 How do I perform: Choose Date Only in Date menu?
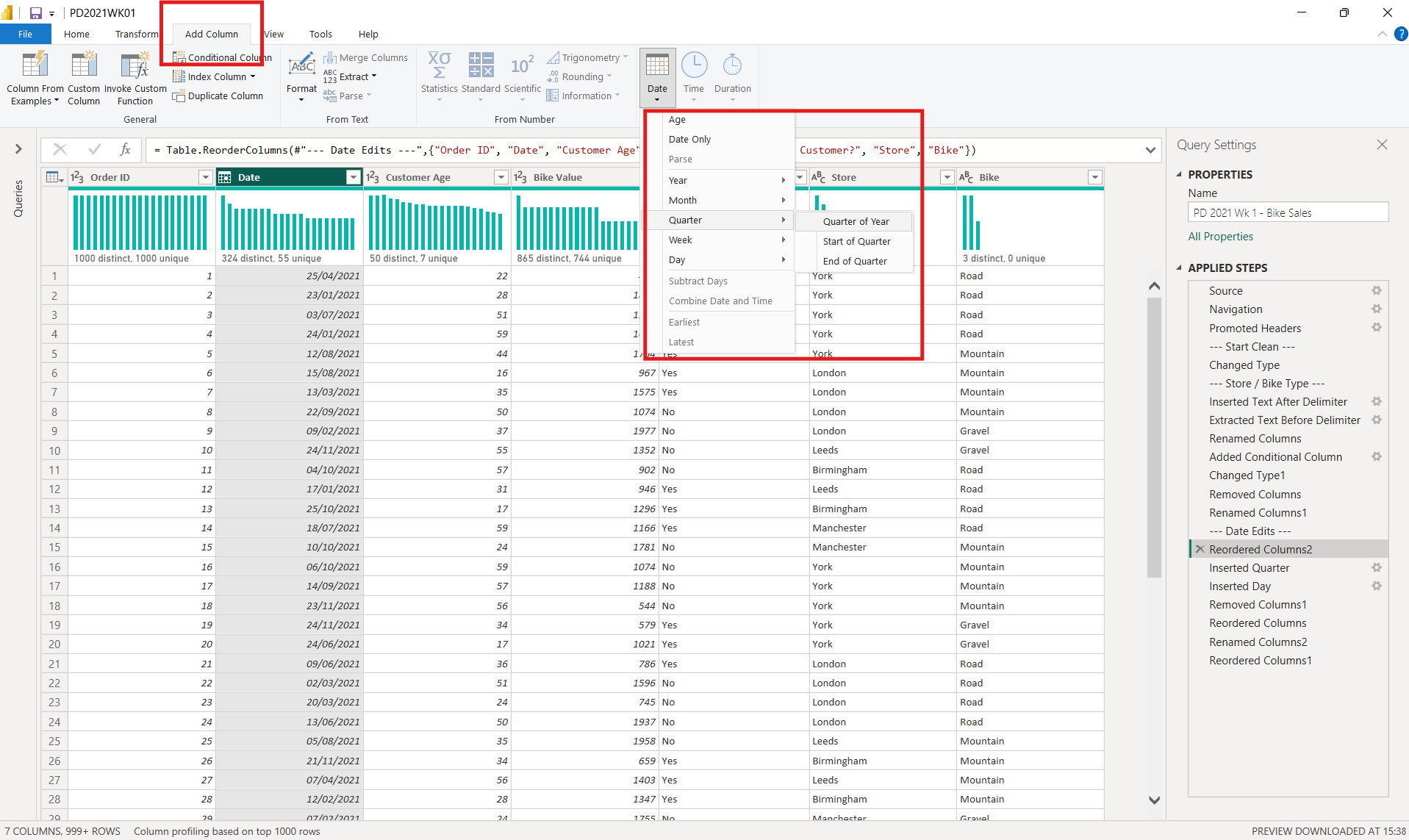[x=689, y=139]
